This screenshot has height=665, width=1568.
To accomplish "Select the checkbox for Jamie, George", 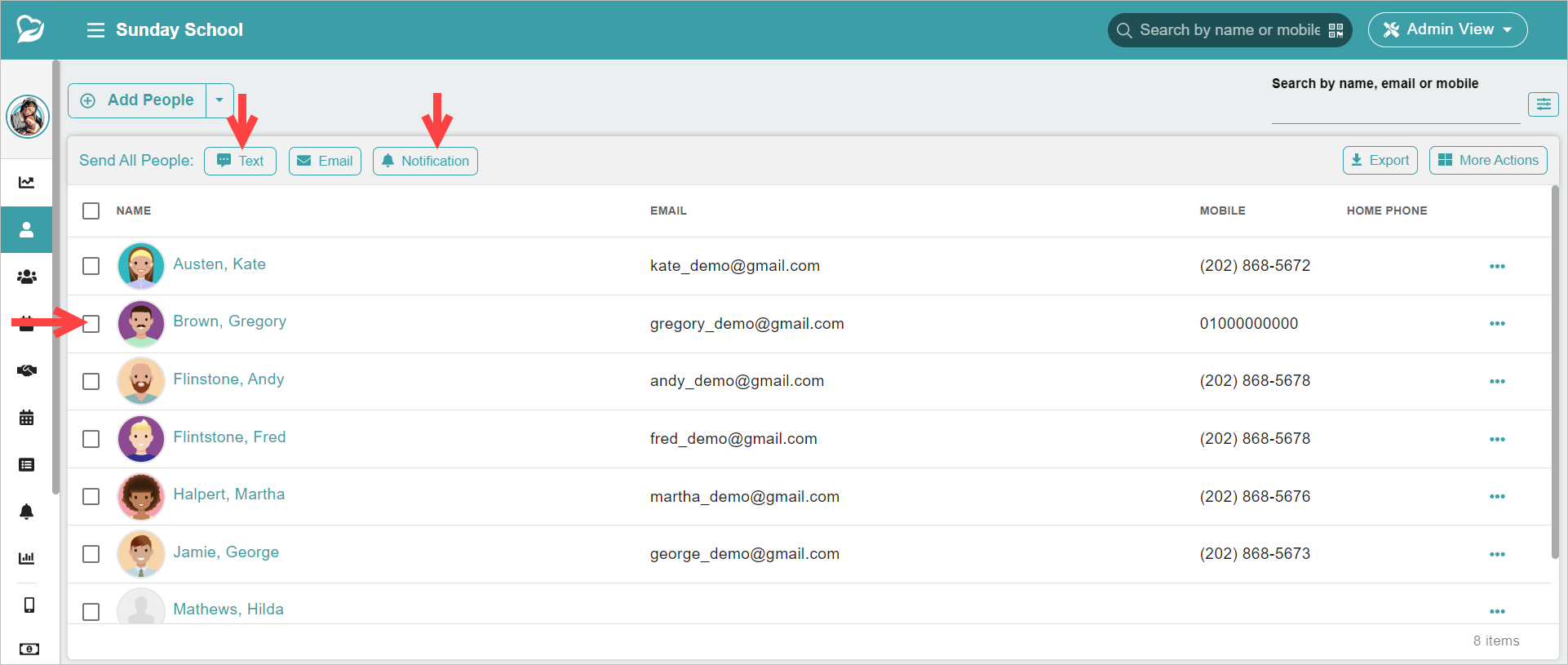I will tap(91, 554).
